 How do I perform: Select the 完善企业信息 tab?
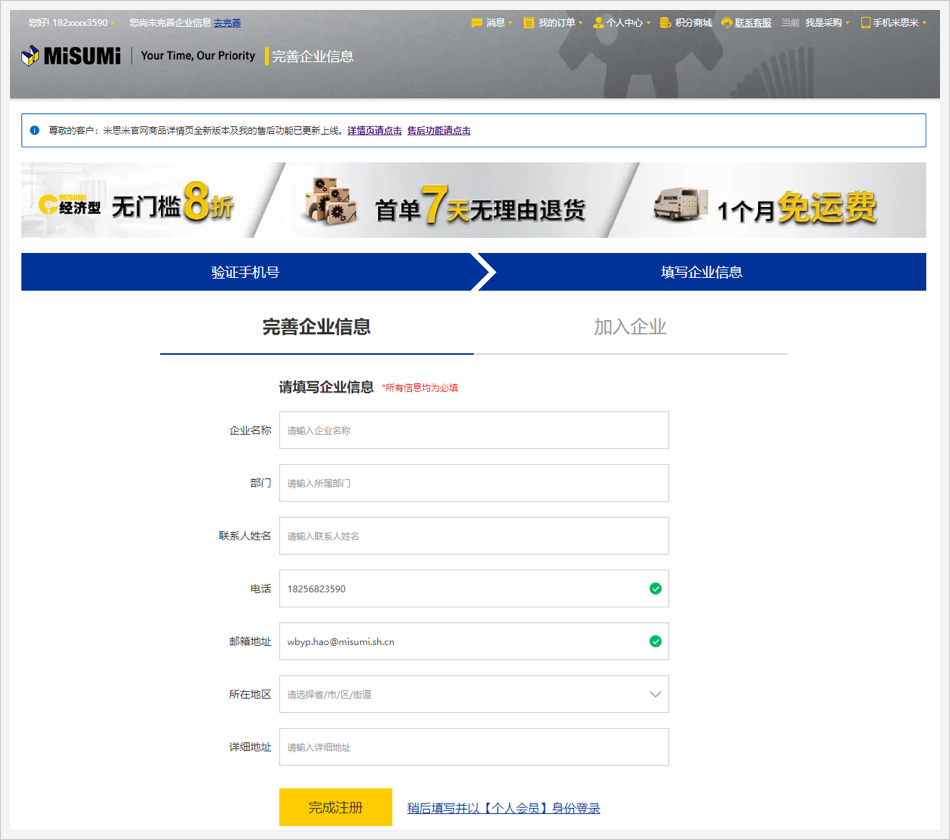click(x=316, y=327)
